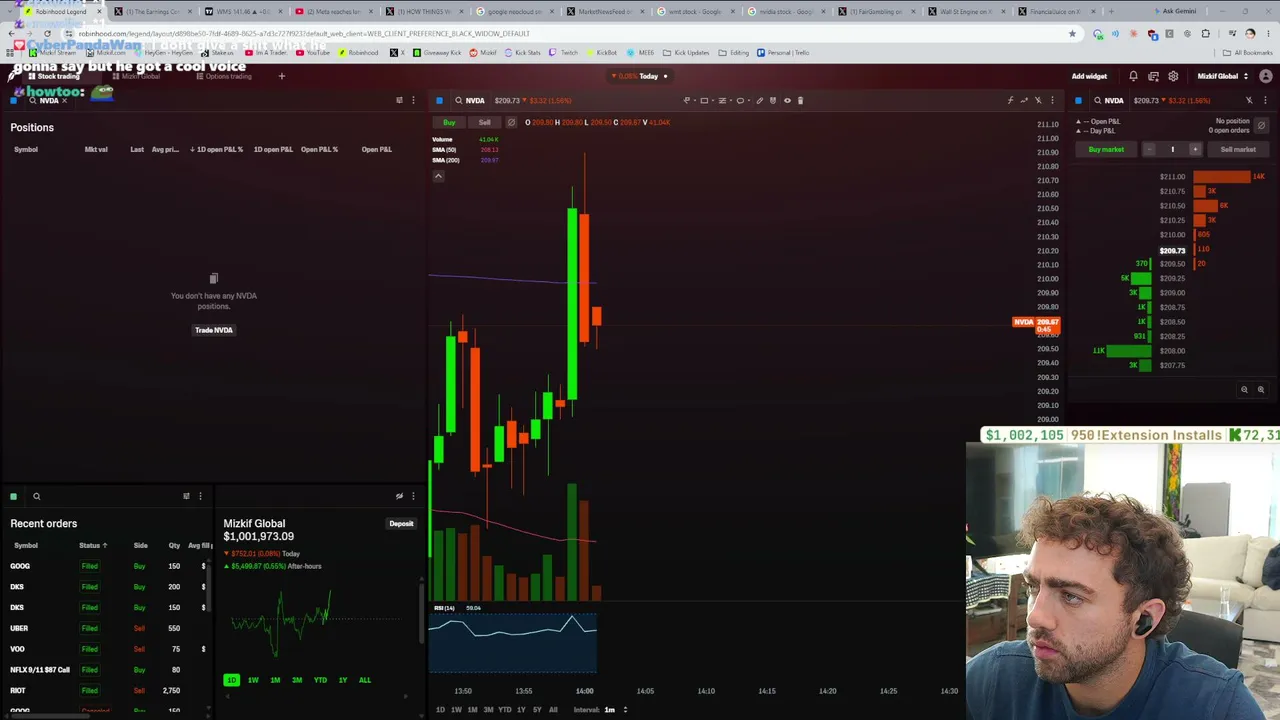Open Positions widget three-dot menu
The image size is (1280, 720).
pos(413,100)
